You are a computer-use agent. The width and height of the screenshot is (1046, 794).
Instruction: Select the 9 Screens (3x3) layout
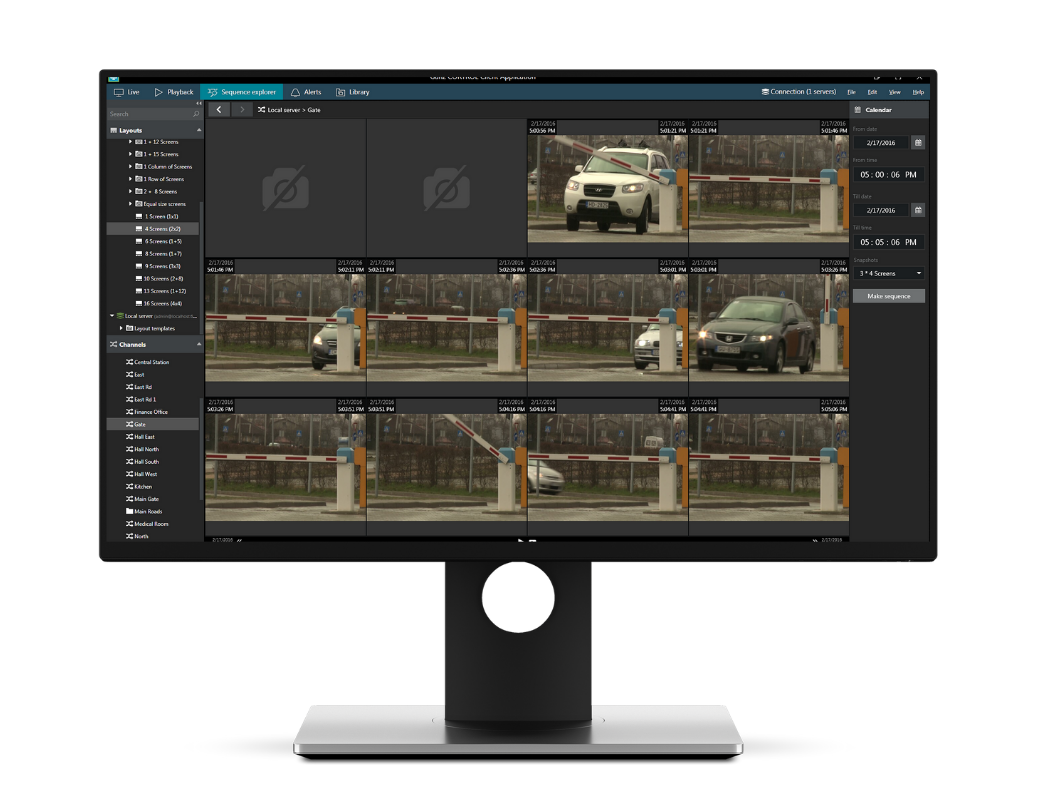click(160, 266)
